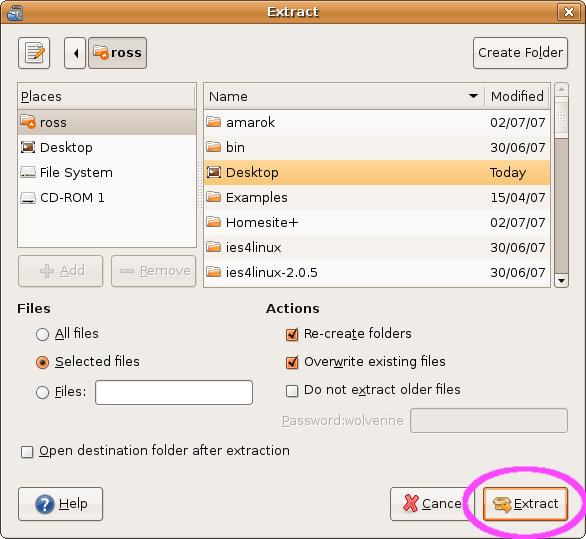Viewport: 586px width, 539px height.
Task: Click the file list scrollbar down arrow
Action: [x=561, y=280]
